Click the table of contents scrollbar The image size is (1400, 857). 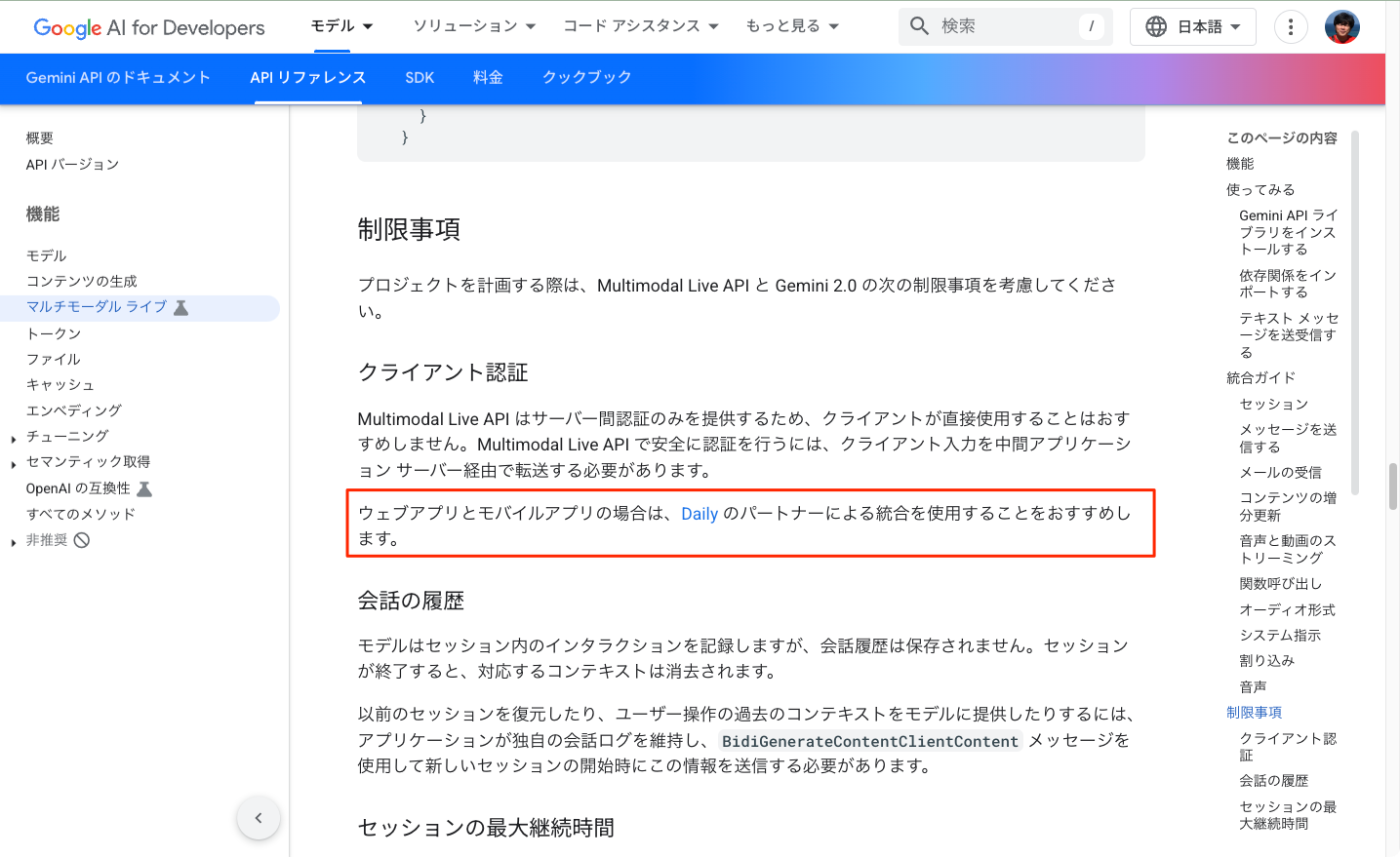pyautogui.click(x=1356, y=312)
